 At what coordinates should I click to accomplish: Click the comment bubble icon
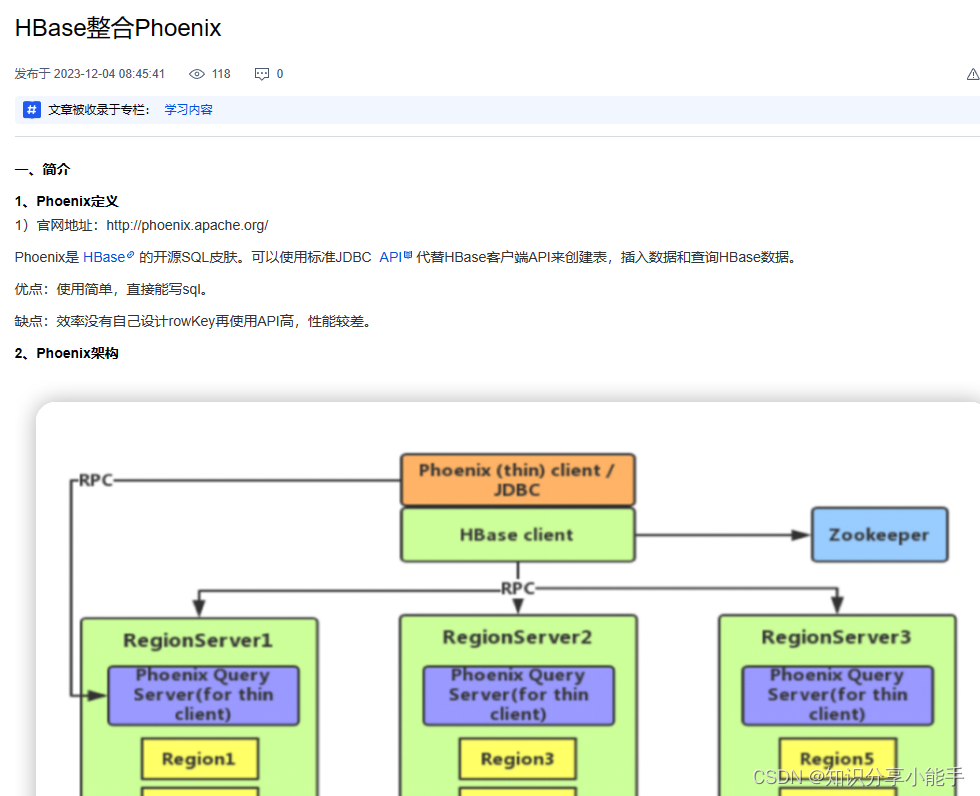(x=262, y=74)
